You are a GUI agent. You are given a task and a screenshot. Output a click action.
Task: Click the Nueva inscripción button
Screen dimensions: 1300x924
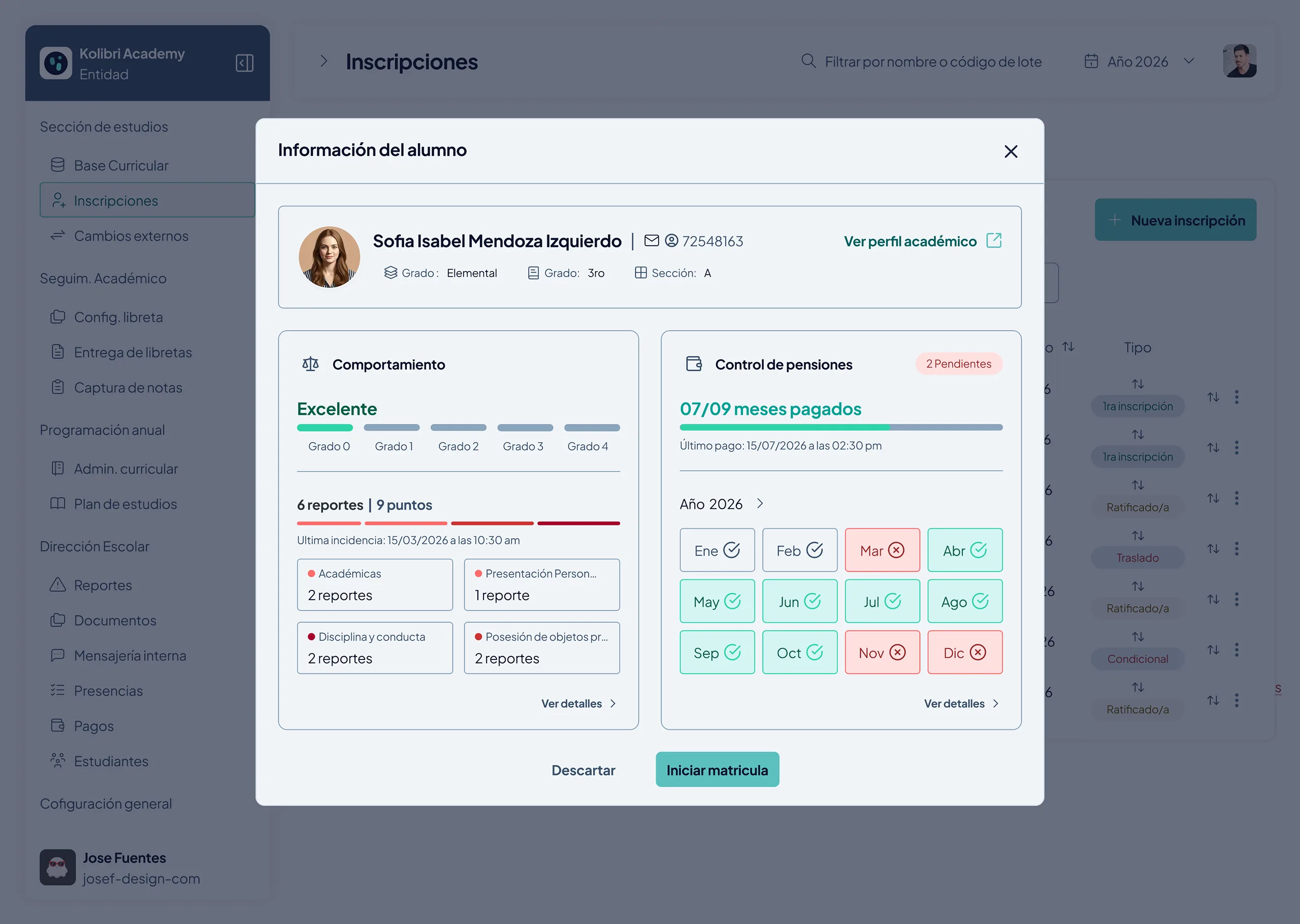(1176, 220)
